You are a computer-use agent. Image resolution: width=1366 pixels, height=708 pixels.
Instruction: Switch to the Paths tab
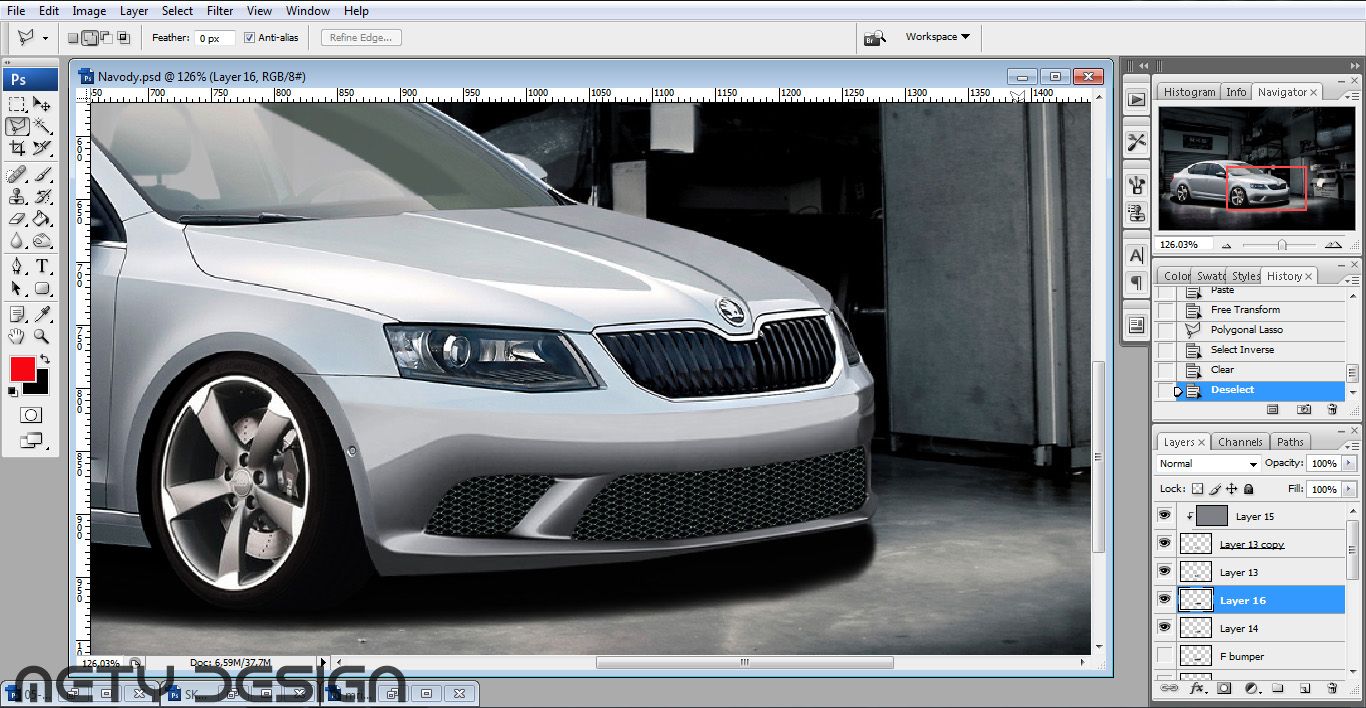(1290, 442)
